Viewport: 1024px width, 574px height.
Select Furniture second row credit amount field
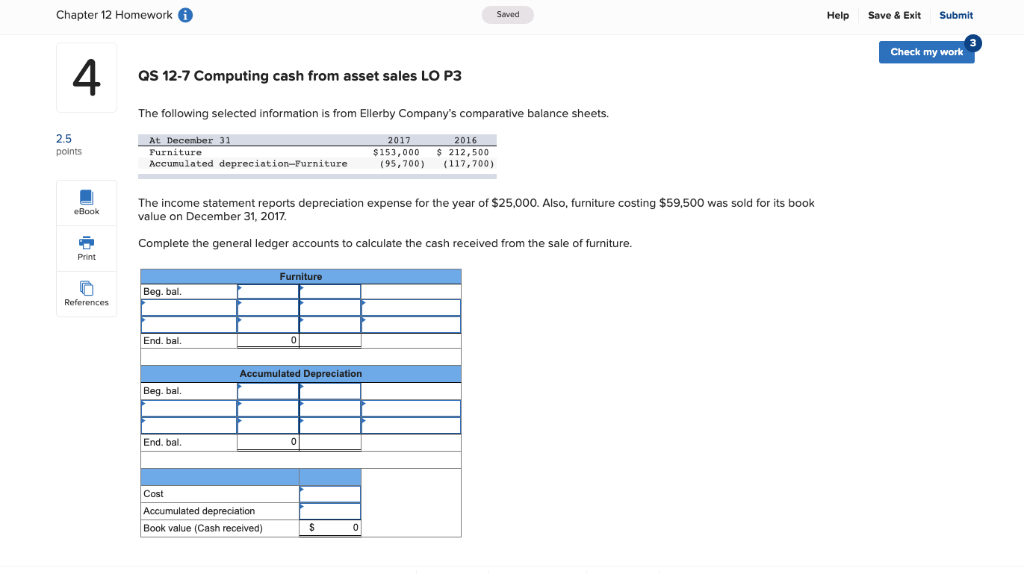coord(330,308)
